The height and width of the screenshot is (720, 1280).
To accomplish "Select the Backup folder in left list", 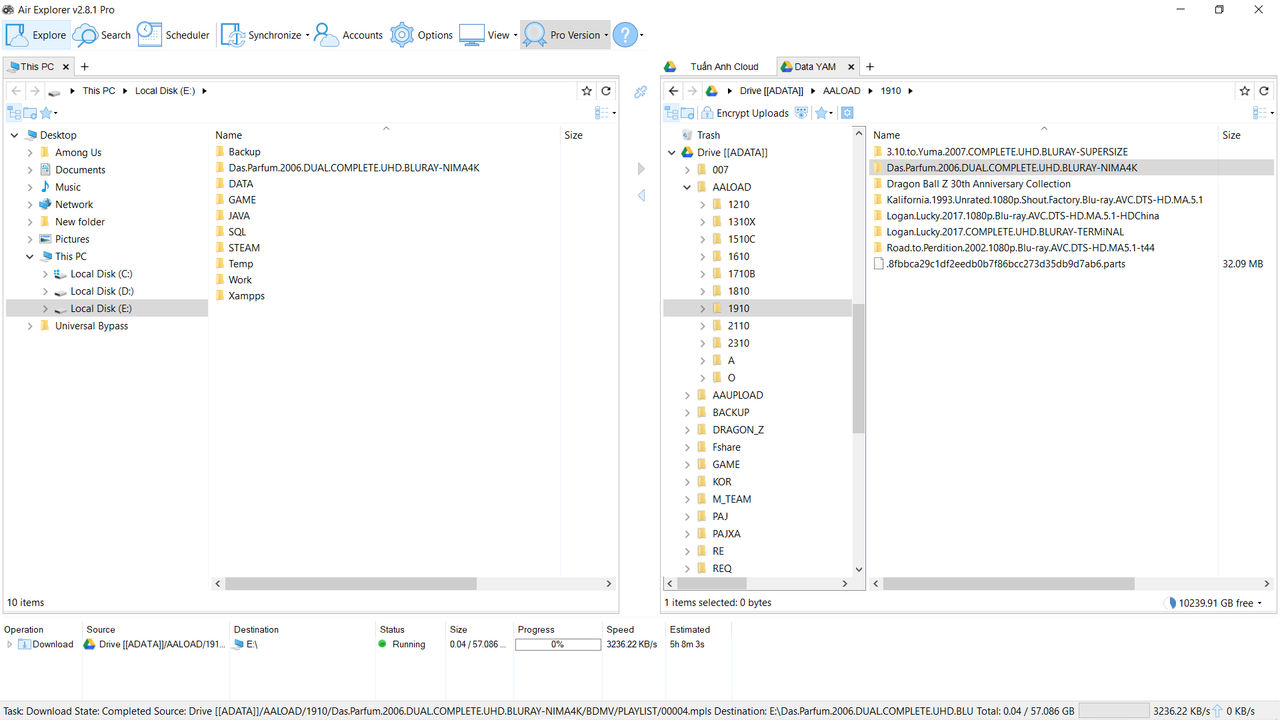I will 244,152.
